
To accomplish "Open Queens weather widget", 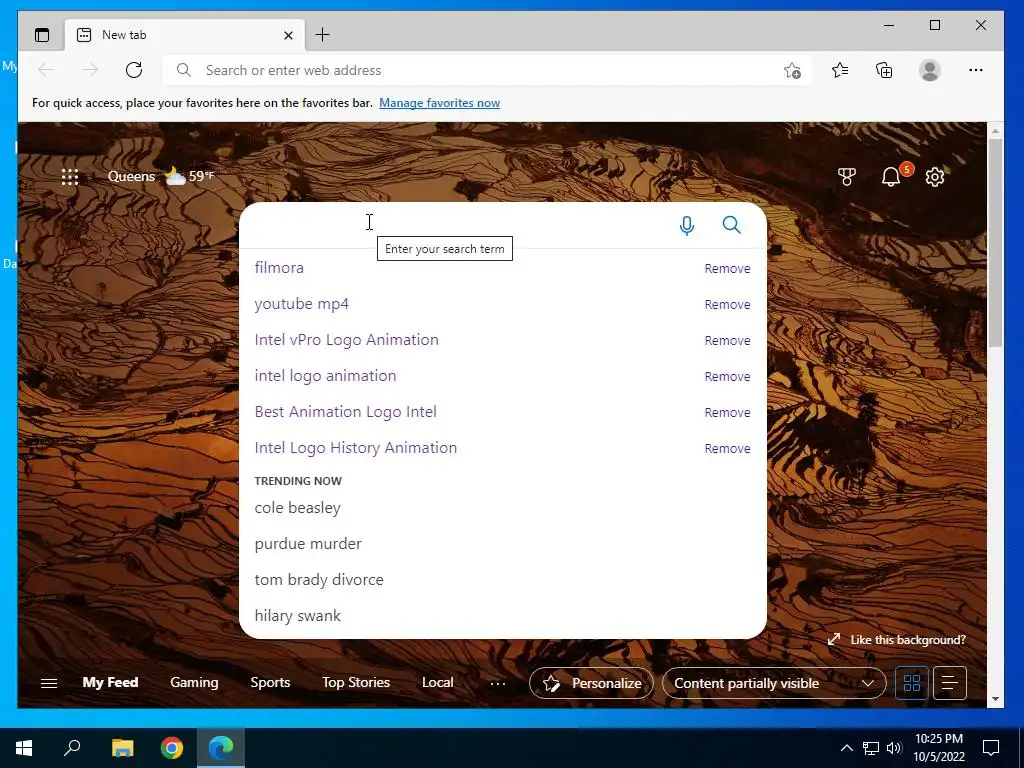I will 161,176.
